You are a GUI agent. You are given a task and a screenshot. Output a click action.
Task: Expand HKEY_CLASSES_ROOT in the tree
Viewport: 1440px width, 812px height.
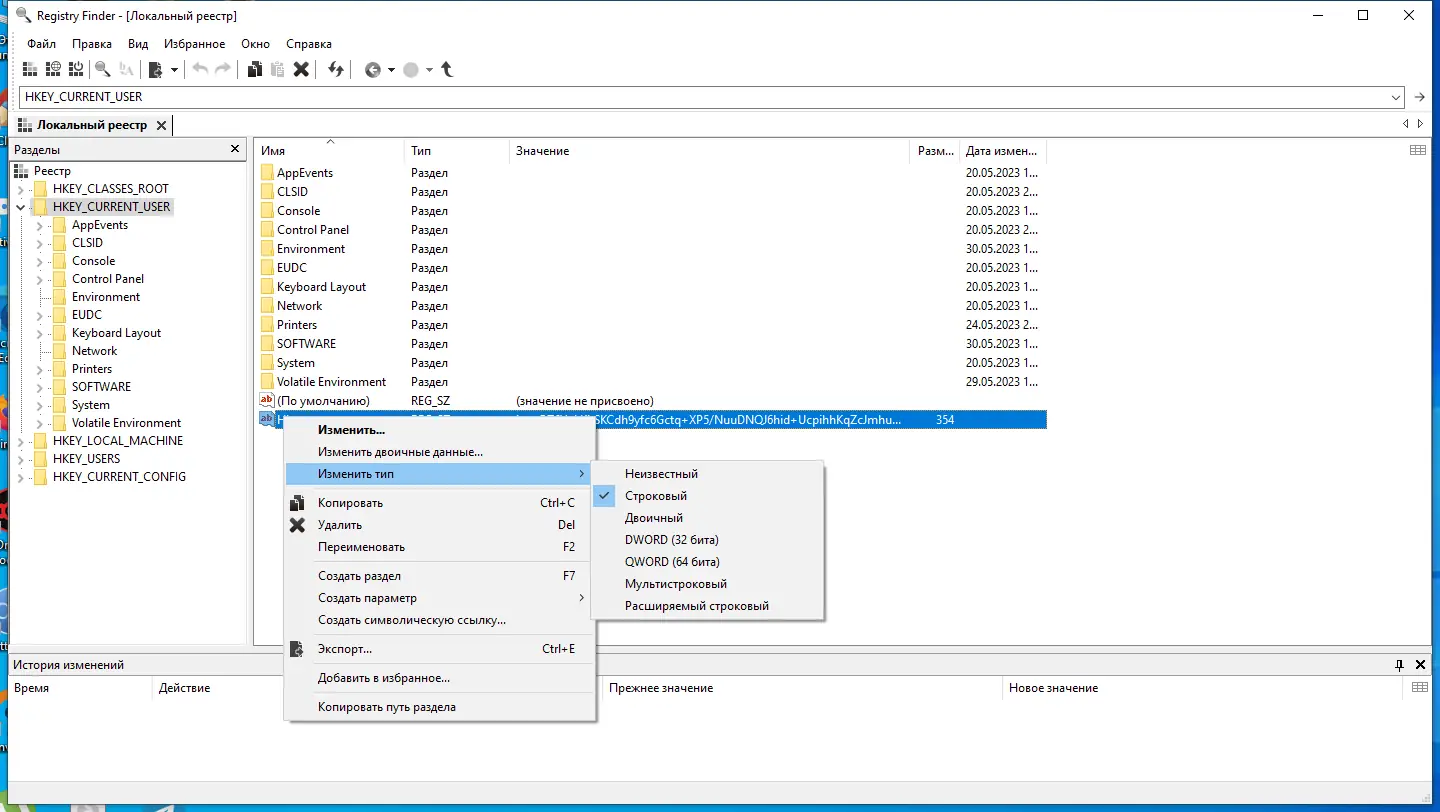(21, 189)
